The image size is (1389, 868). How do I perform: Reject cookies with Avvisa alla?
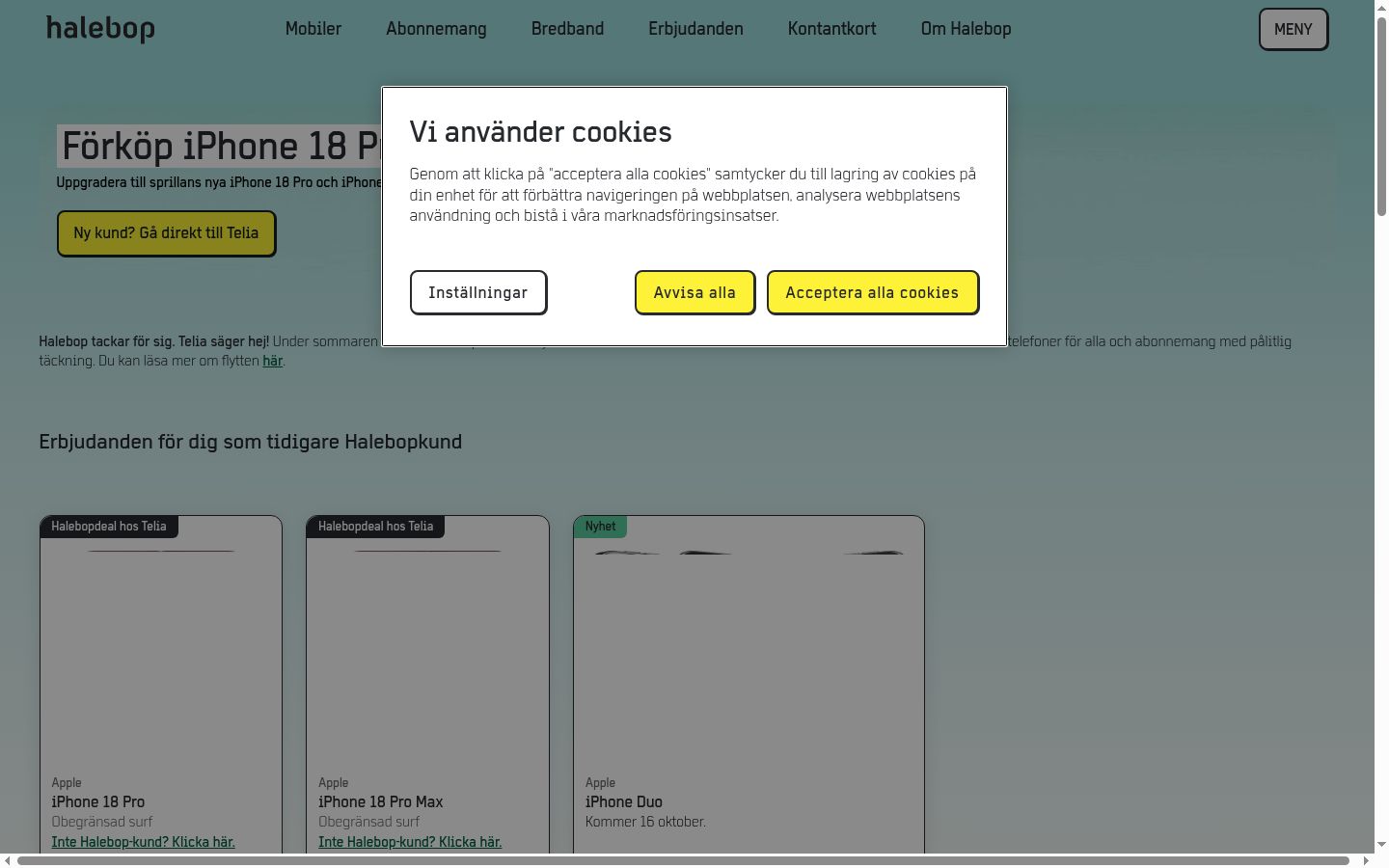click(694, 292)
